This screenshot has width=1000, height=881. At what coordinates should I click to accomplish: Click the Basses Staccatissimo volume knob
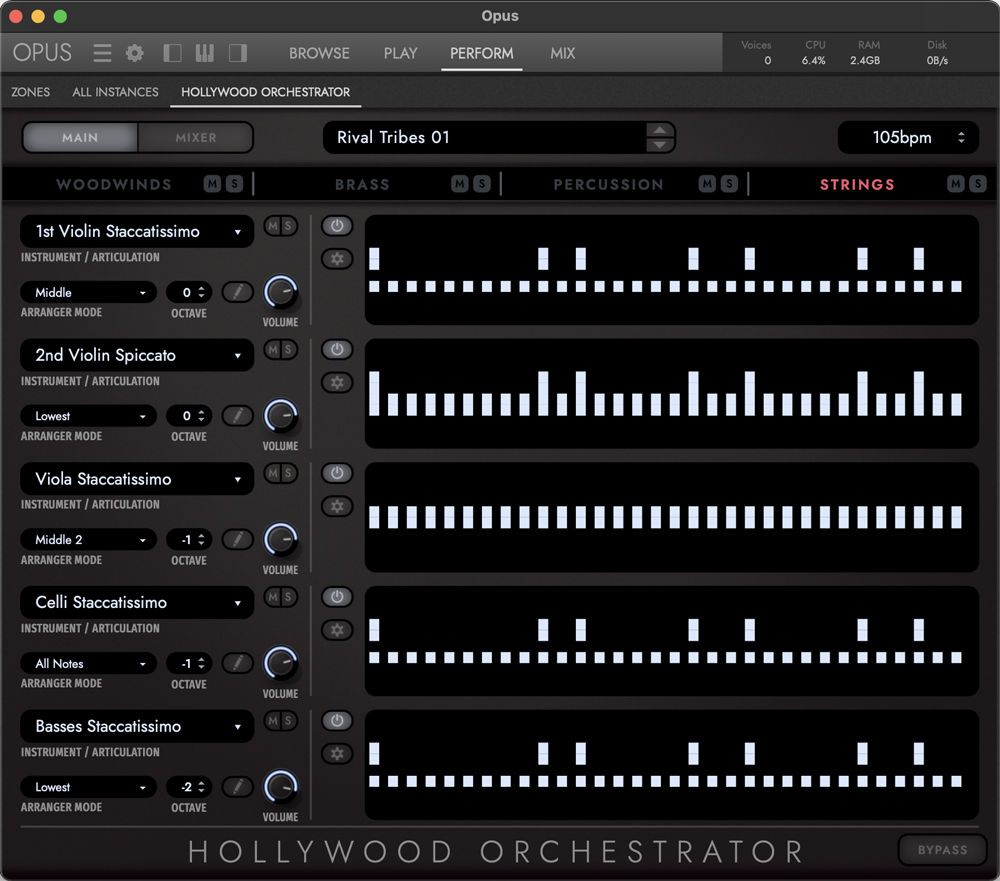(x=281, y=787)
